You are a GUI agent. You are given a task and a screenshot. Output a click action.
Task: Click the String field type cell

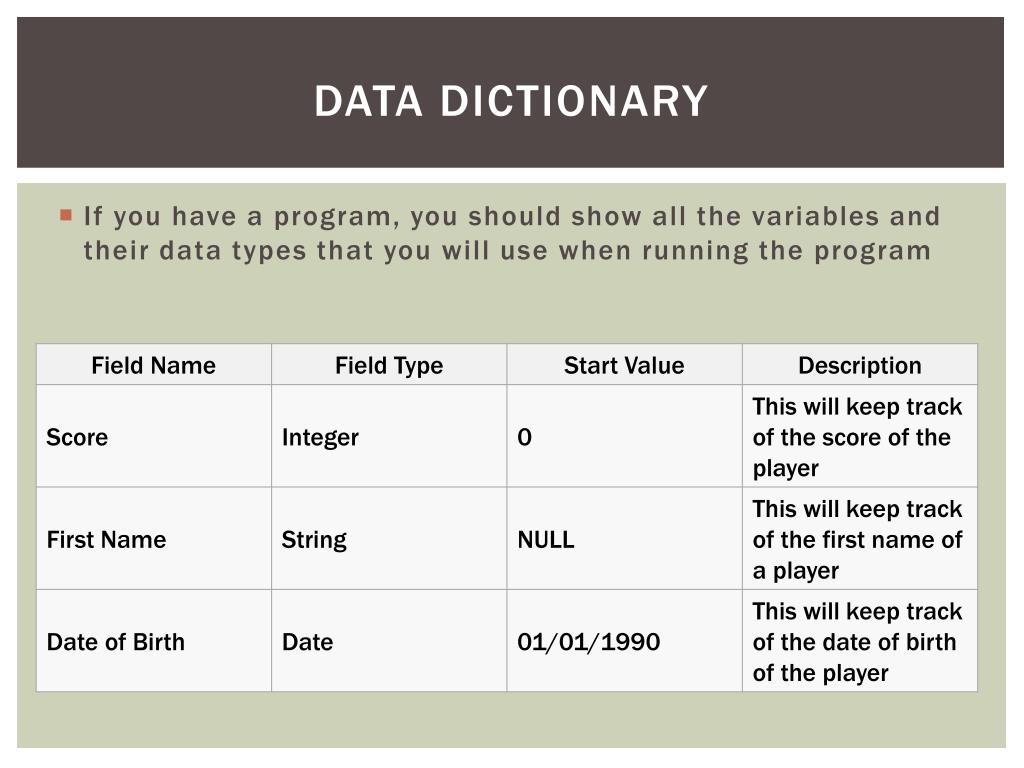point(389,539)
